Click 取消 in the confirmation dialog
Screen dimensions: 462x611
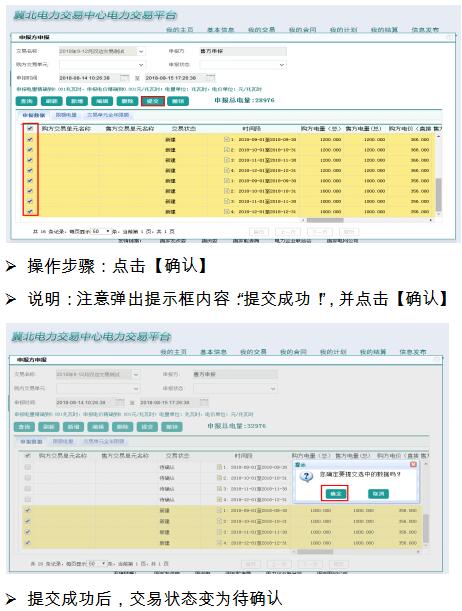click(x=378, y=494)
